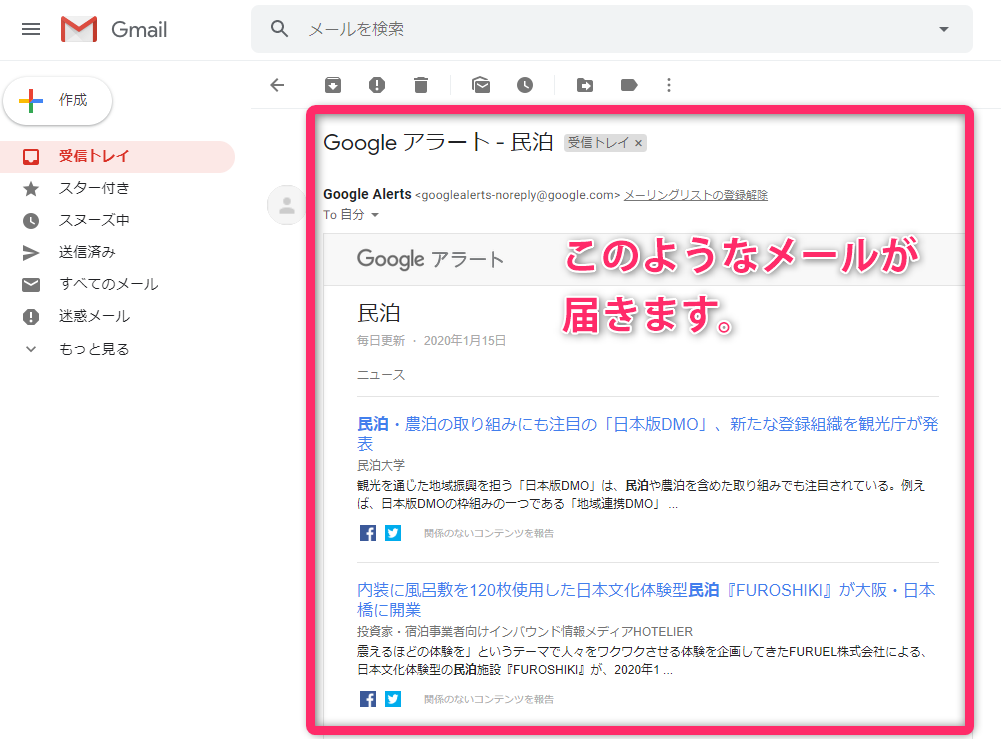The width and height of the screenshot is (1001, 739).
Task: Click the sender avatar icon
Action: point(287,205)
